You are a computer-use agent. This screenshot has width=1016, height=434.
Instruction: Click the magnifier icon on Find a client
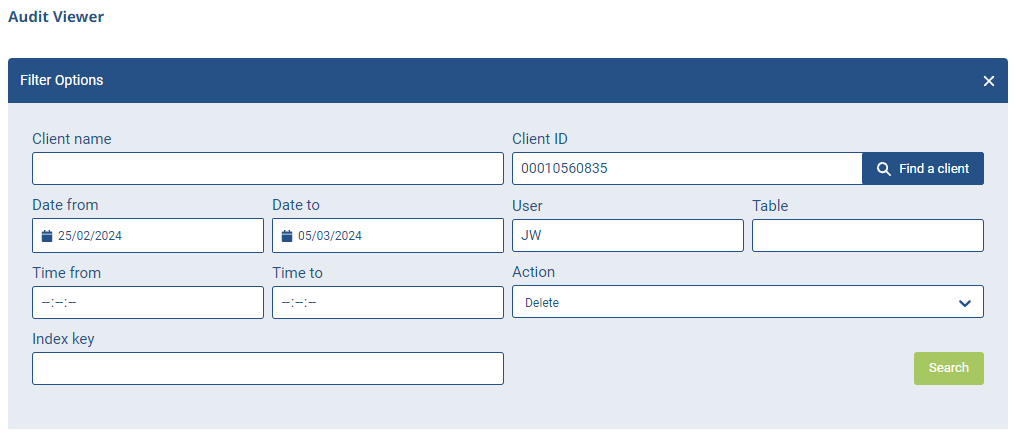tap(883, 168)
